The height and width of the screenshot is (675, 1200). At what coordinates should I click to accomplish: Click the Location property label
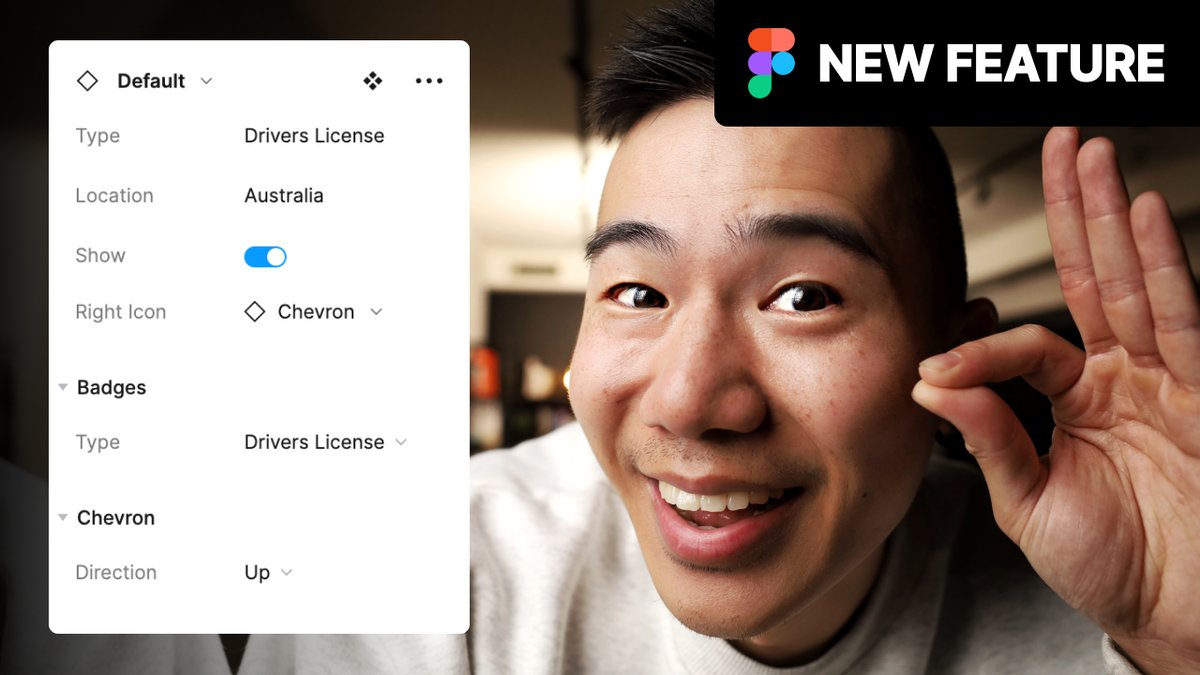coord(114,196)
